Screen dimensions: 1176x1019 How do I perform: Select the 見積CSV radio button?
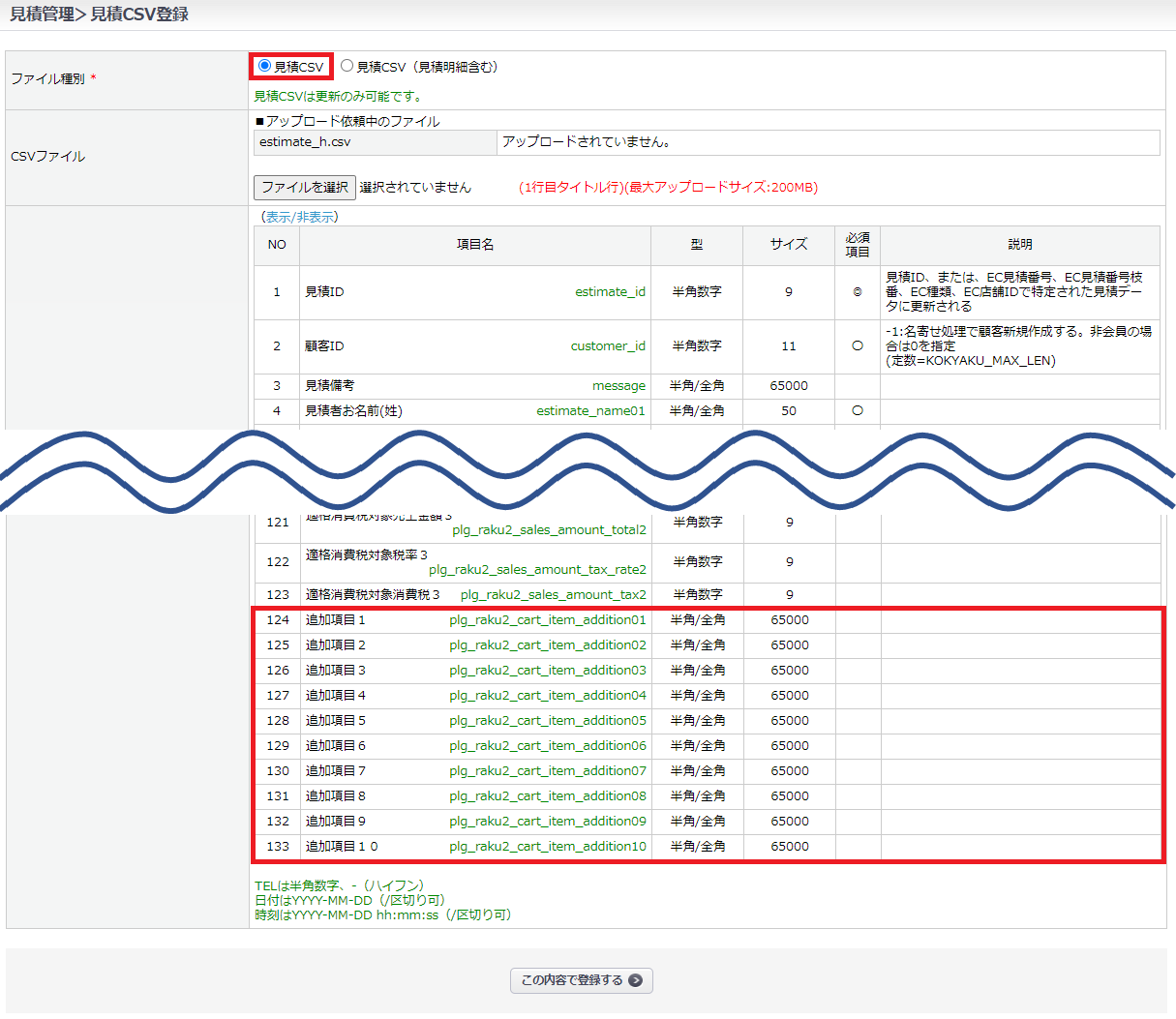coord(264,66)
